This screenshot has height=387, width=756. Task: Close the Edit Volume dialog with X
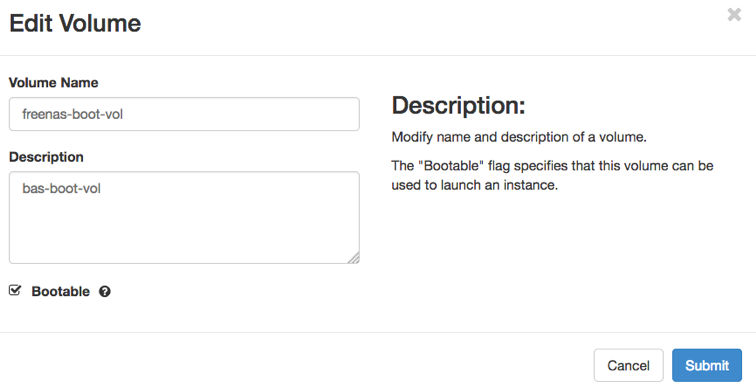click(734, 15)
